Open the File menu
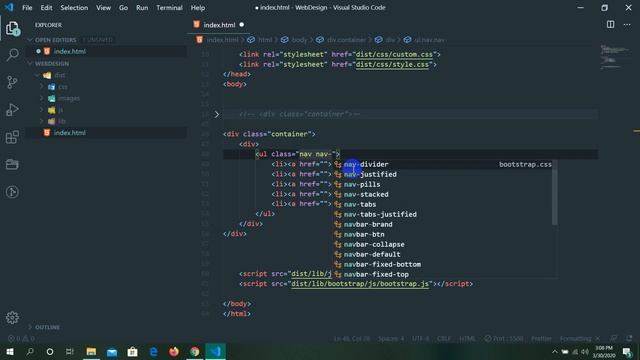The width and height of the screenshot is (640, 360). 27,8
